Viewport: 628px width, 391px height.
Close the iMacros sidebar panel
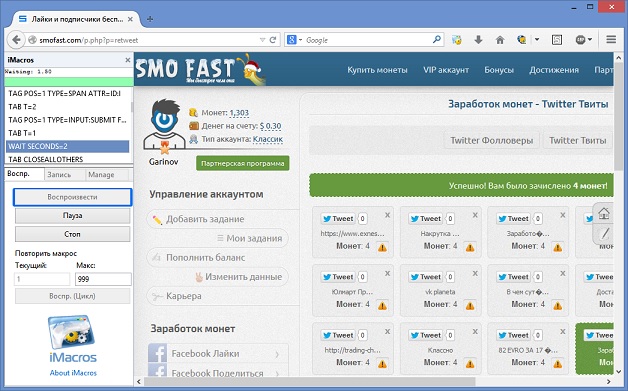click(x=128, y=60)
